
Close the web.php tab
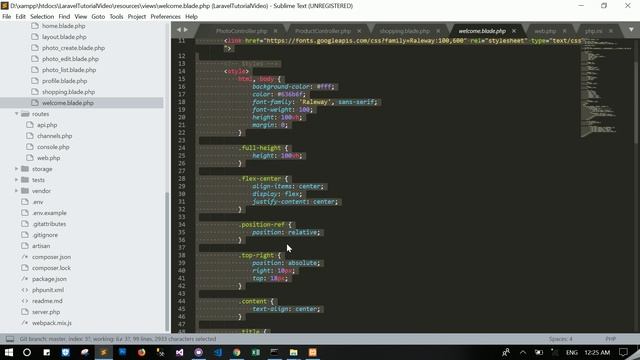click(x=564, y=31)
